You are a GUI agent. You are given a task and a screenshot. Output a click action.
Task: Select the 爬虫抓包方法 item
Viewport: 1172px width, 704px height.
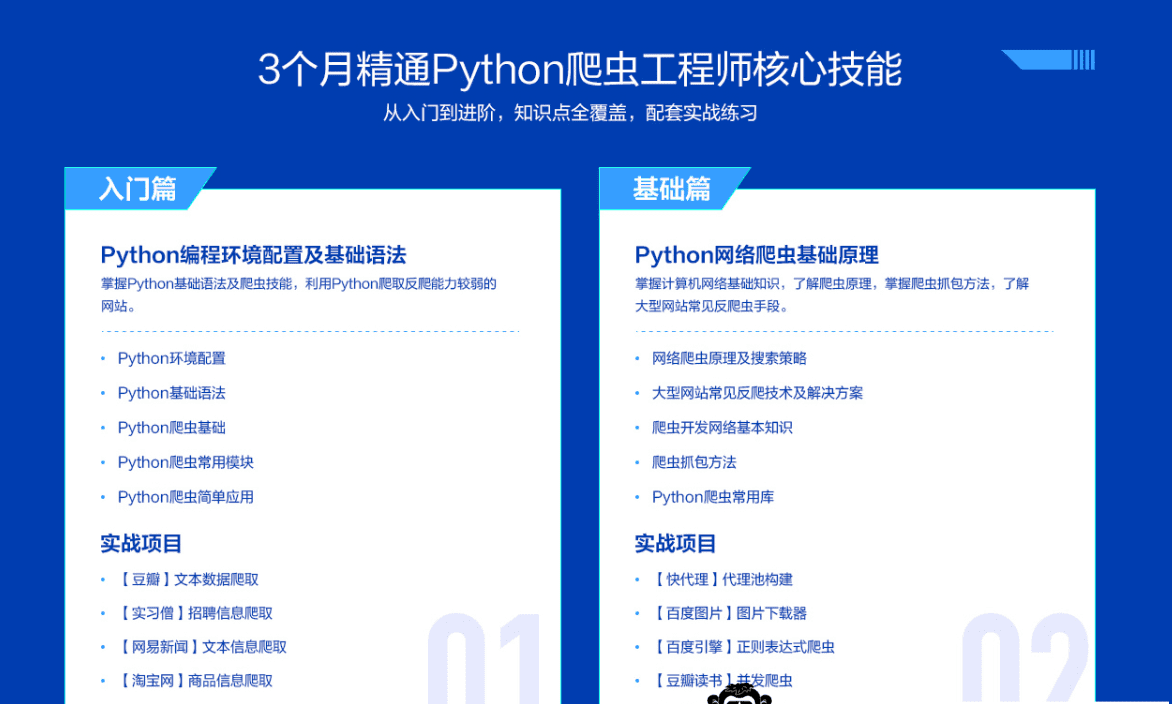(694, 462)
